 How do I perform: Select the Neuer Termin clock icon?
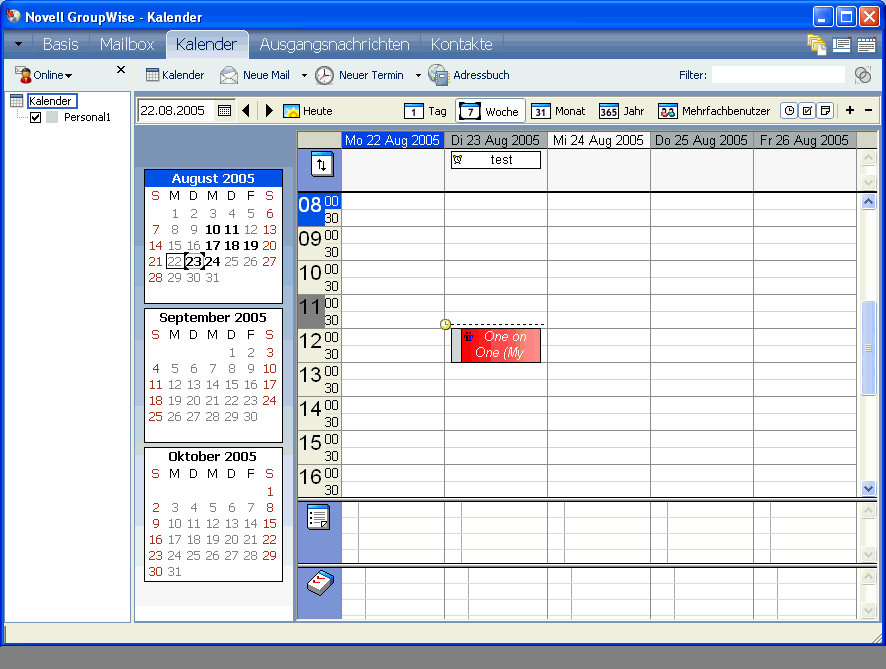(323, 74)
